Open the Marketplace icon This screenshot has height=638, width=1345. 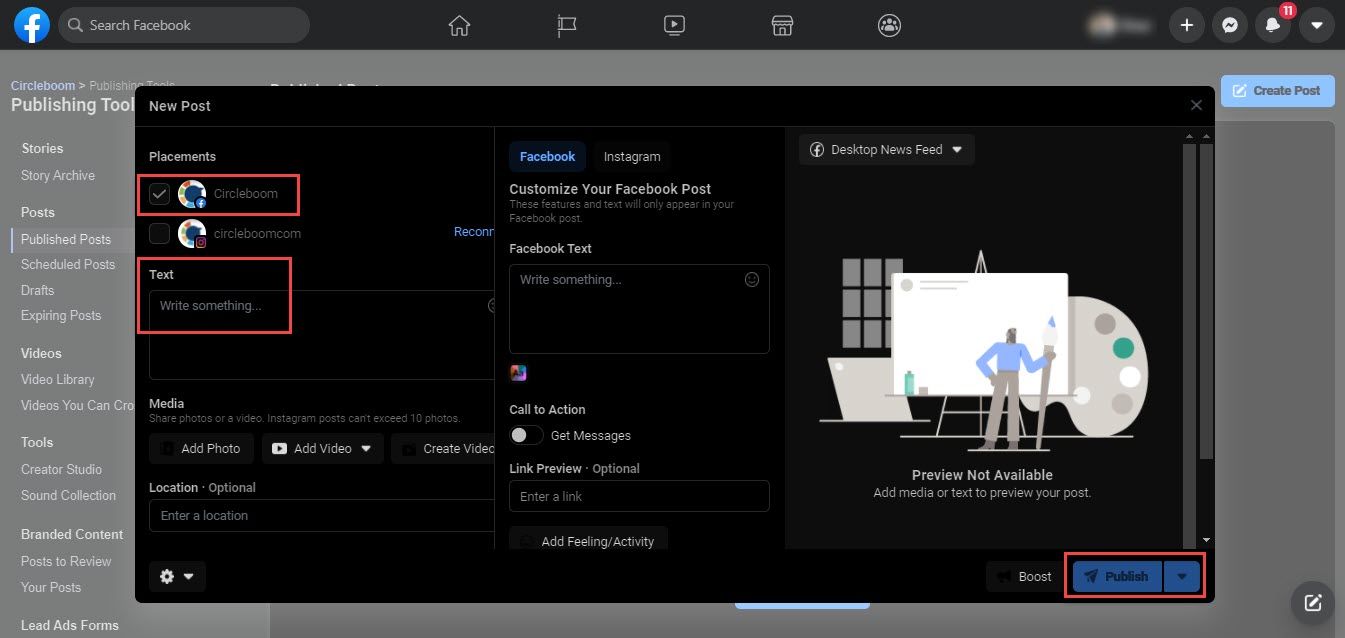782,25
